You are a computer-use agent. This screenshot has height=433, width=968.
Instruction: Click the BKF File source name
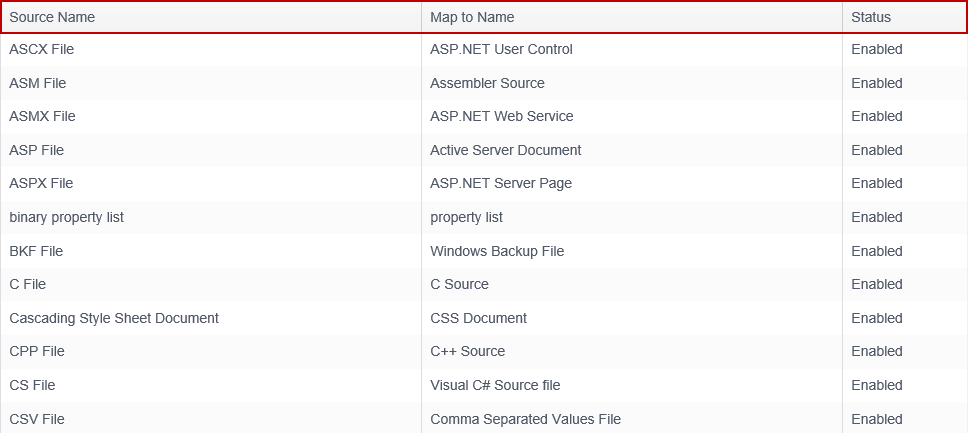pyautogui.click(x=37, y=251)
